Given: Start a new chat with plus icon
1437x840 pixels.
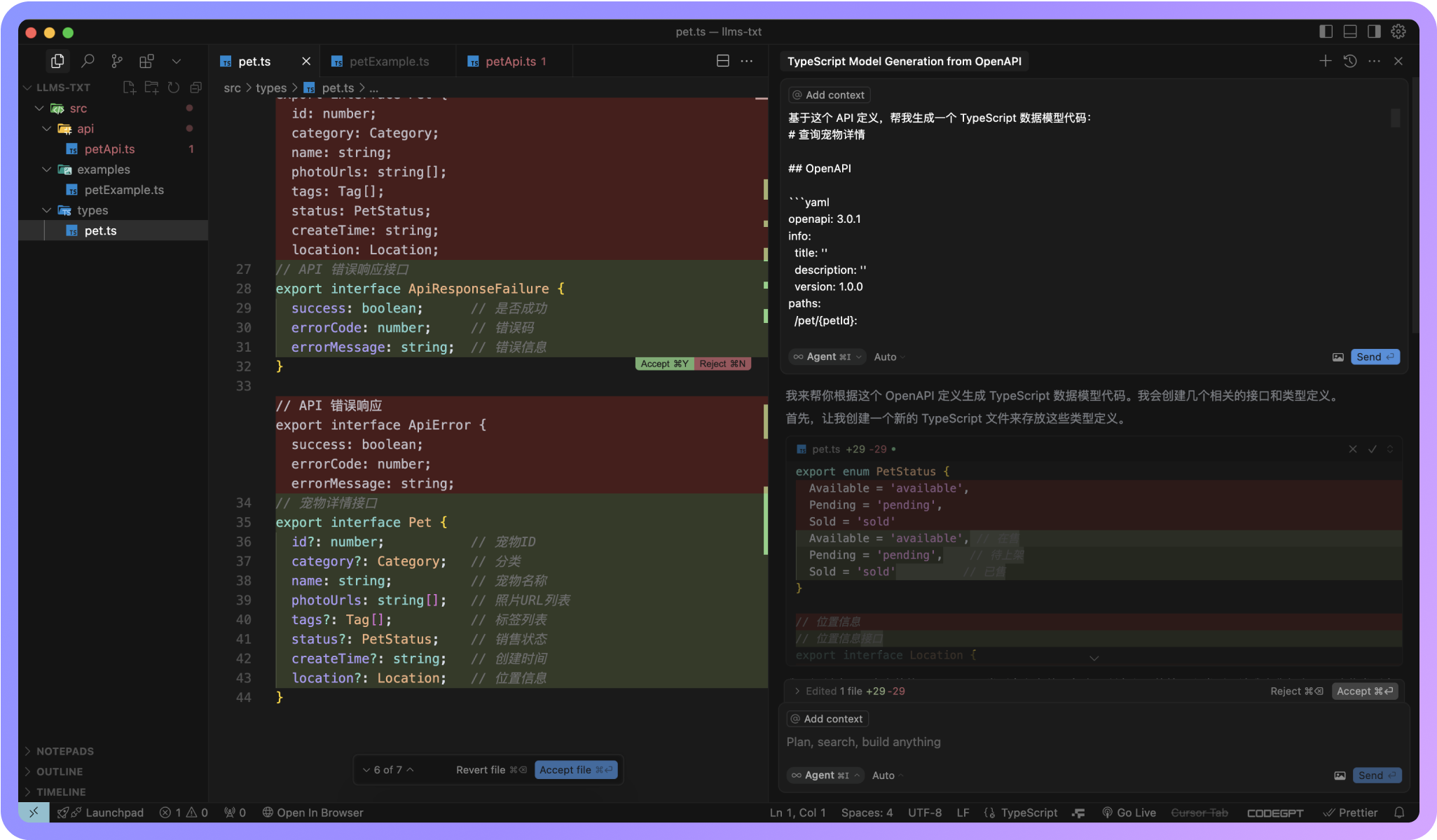Looking at the screenshot, I should (1325, 62).
